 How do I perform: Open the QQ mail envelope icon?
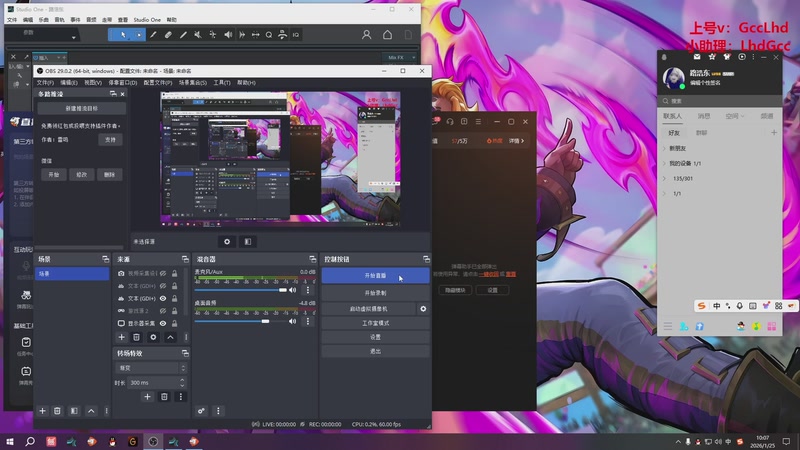(697, 57)
